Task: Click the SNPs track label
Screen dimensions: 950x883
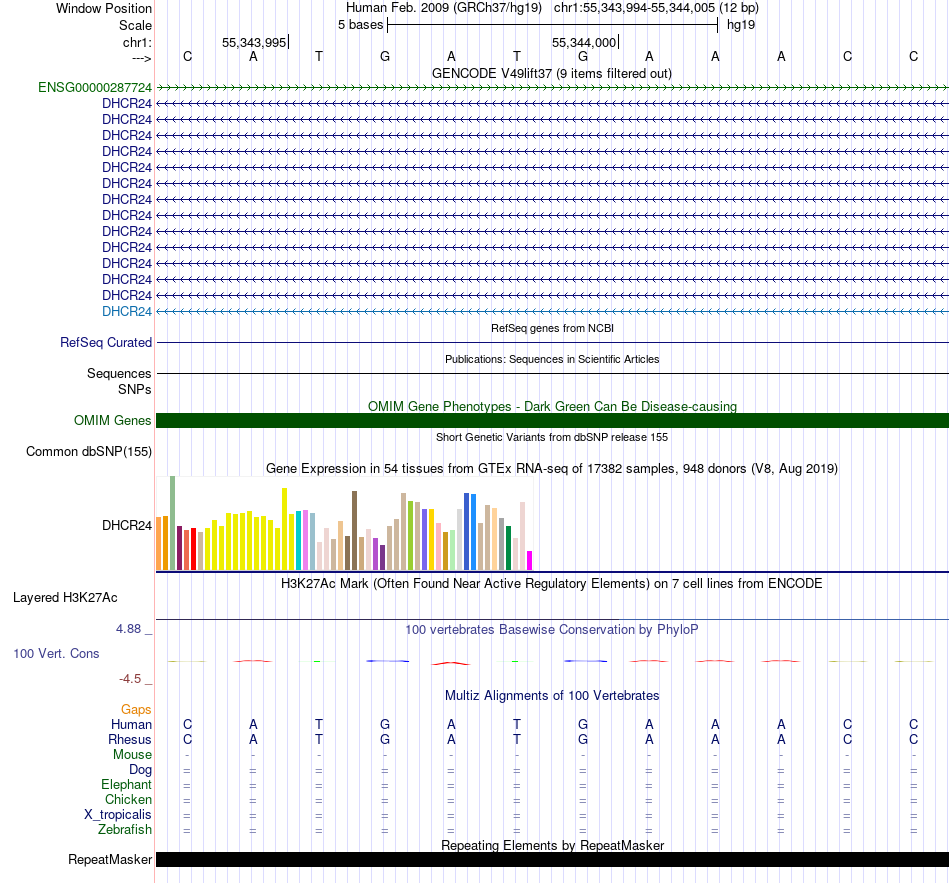Action: pos(135,389)
